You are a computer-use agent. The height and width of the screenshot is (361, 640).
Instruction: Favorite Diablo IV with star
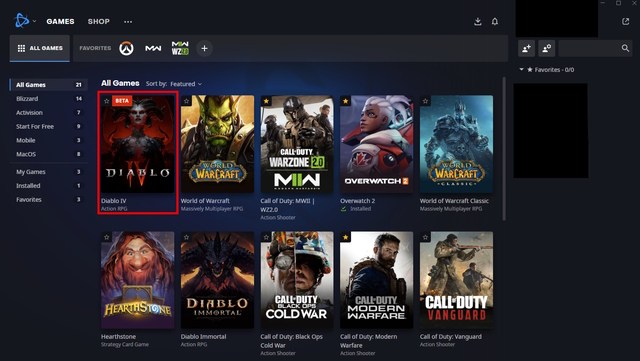107,101
